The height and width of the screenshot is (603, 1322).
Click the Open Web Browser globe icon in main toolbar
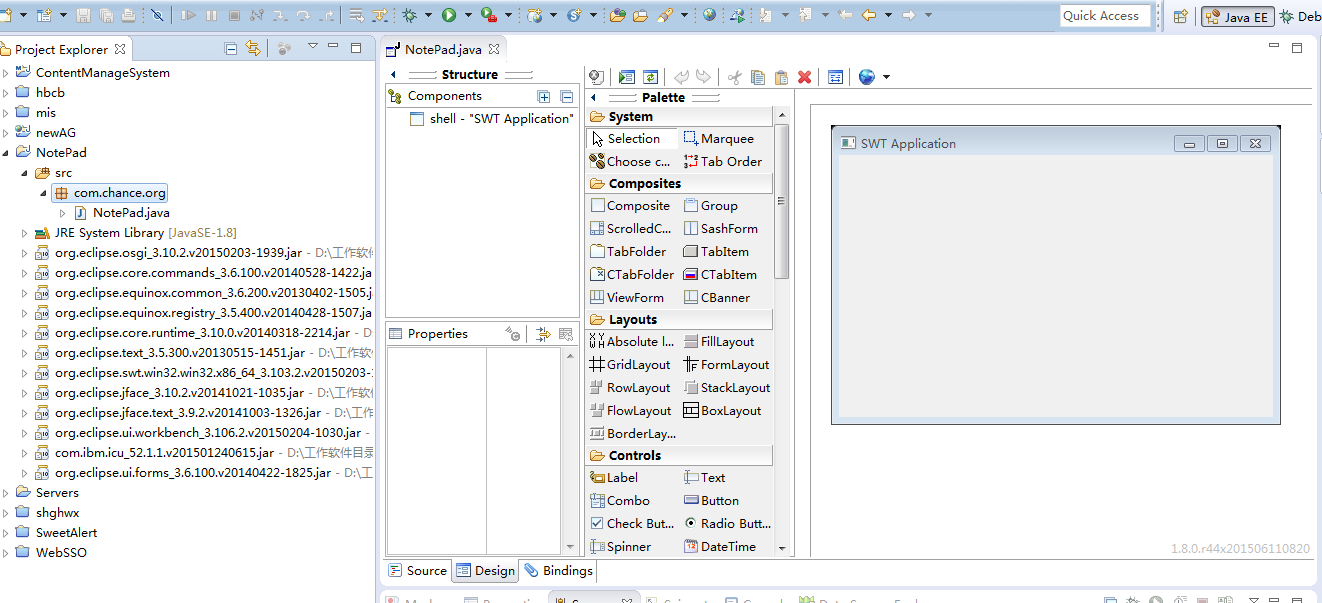[x=709, y=15]
